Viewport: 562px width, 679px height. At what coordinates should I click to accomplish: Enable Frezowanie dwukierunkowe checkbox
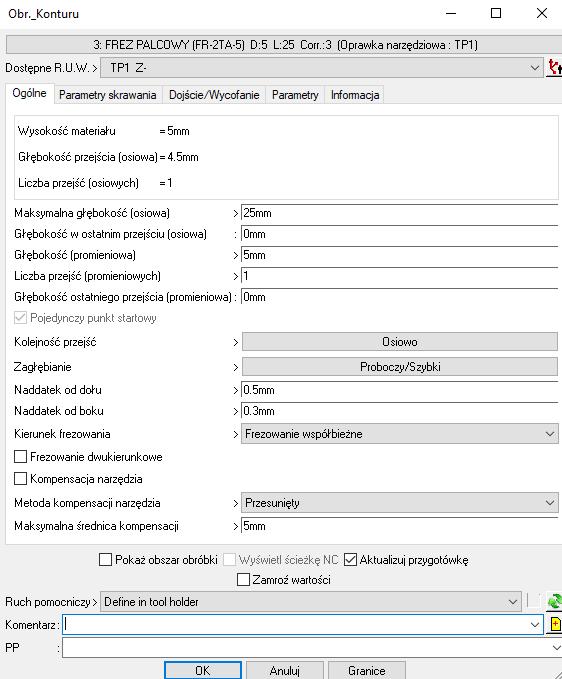pyautogui.click(x=20, y=456)
